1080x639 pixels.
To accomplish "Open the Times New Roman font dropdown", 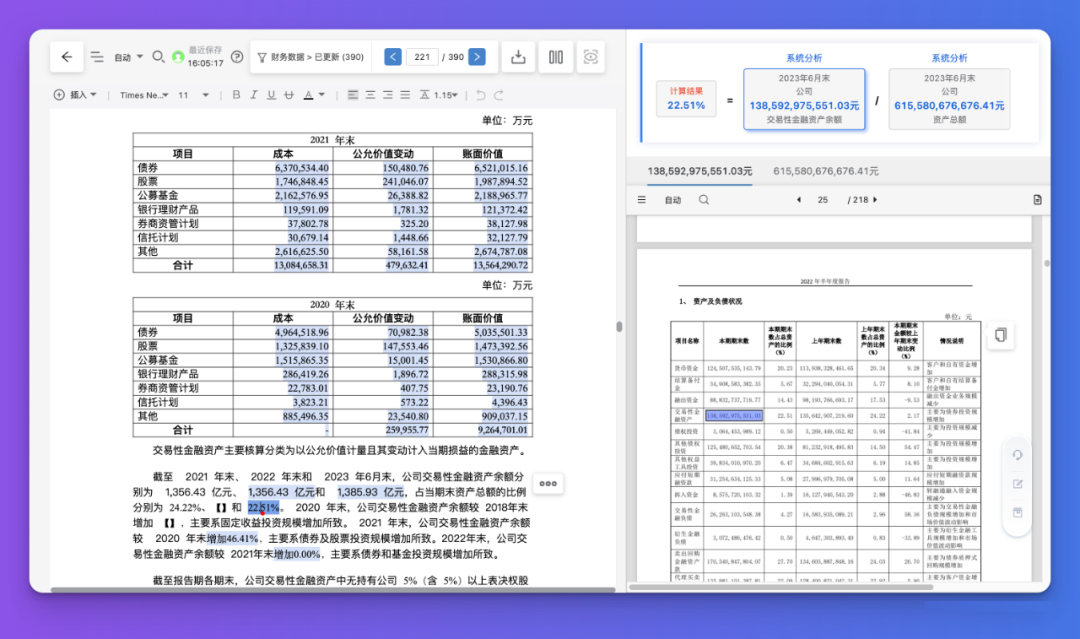I will [x=144, y=95].
